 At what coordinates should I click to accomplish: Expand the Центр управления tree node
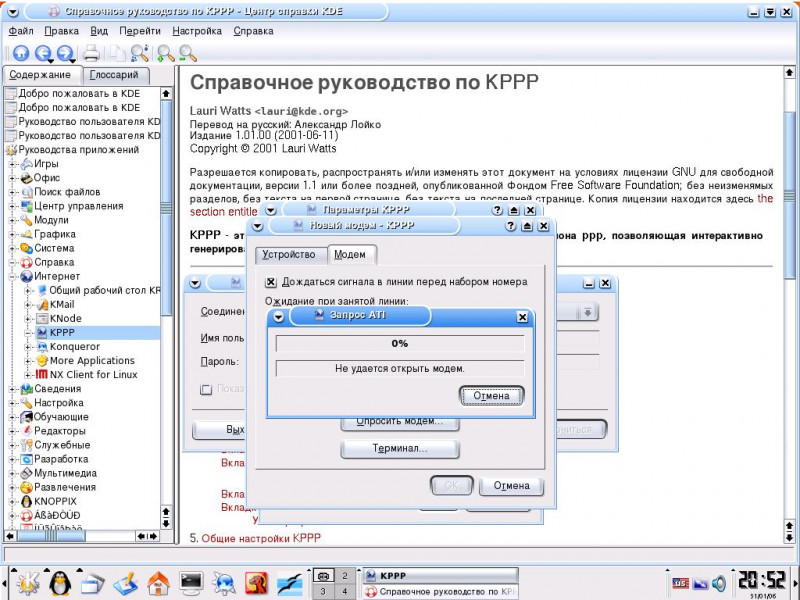pos(12,206)
